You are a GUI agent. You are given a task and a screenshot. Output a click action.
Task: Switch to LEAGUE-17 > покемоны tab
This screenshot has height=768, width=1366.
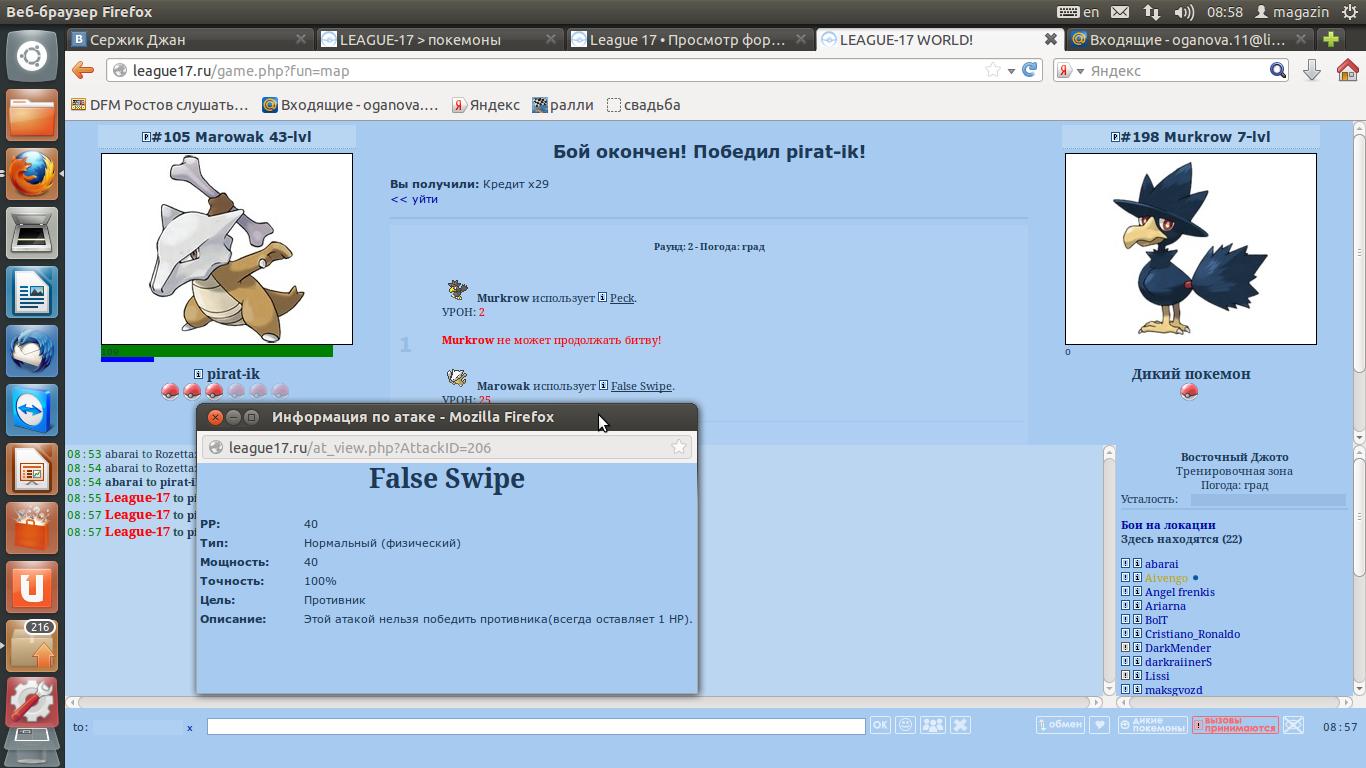point(439,39)
